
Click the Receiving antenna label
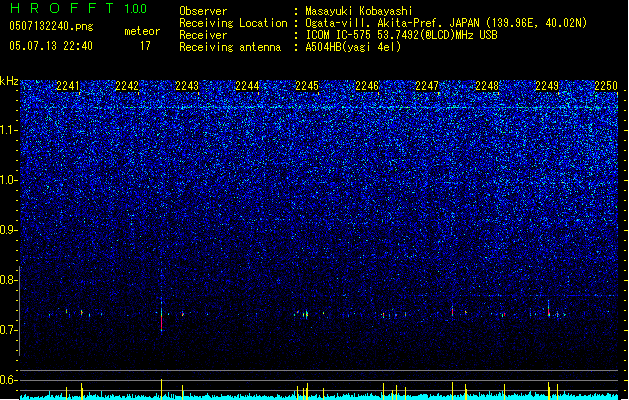pyautogui.click(x=230, y=47)
